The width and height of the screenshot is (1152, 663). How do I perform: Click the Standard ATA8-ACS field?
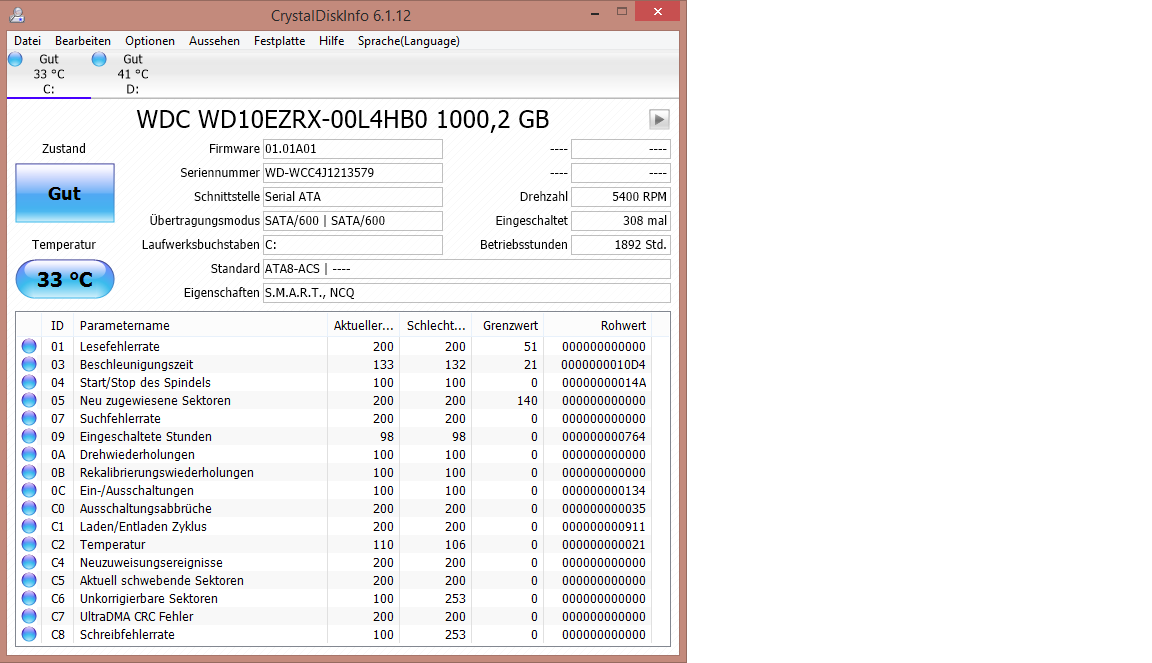tap(467, 269)
